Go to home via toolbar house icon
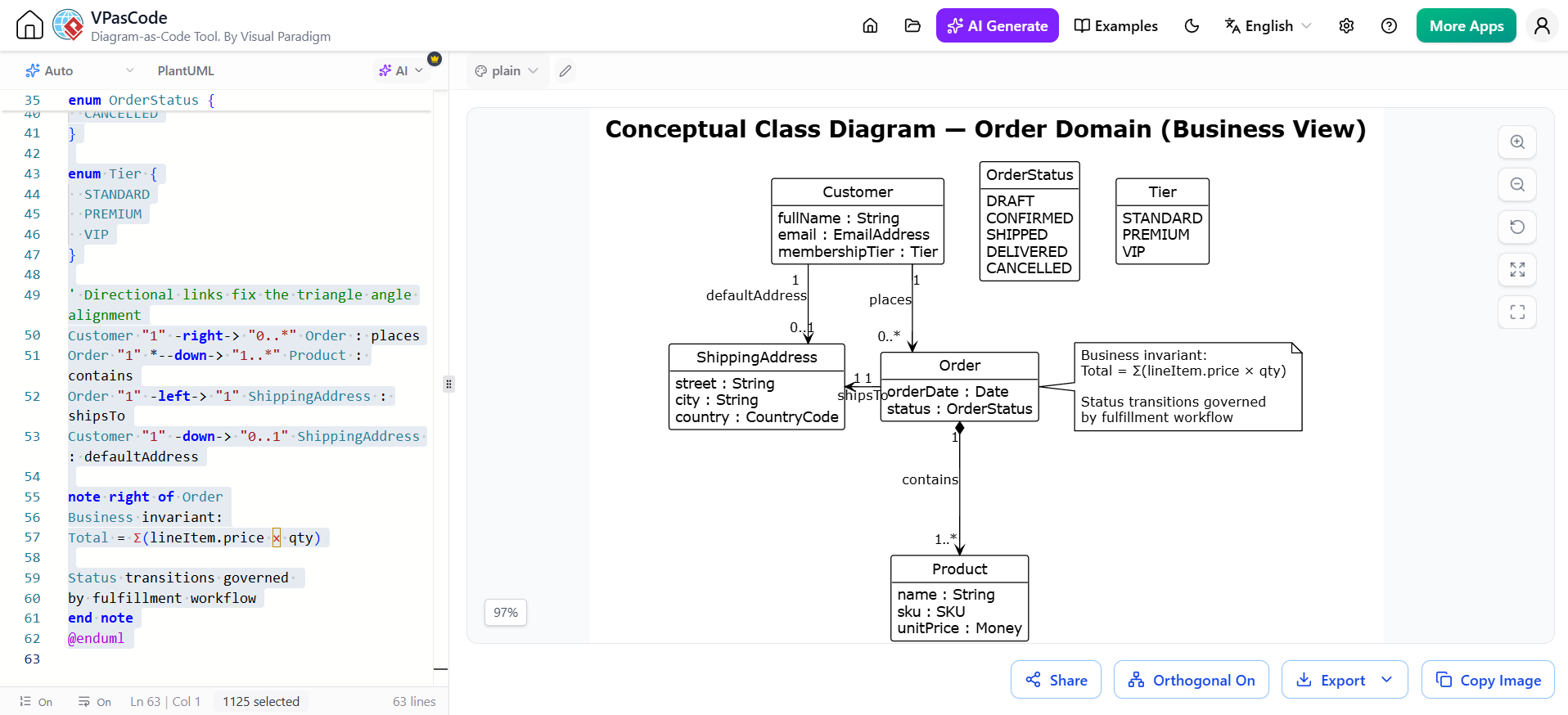Image resolution: width=1568 pixels, height=715 pixels. pyautogui.click(x=870, y=25)
